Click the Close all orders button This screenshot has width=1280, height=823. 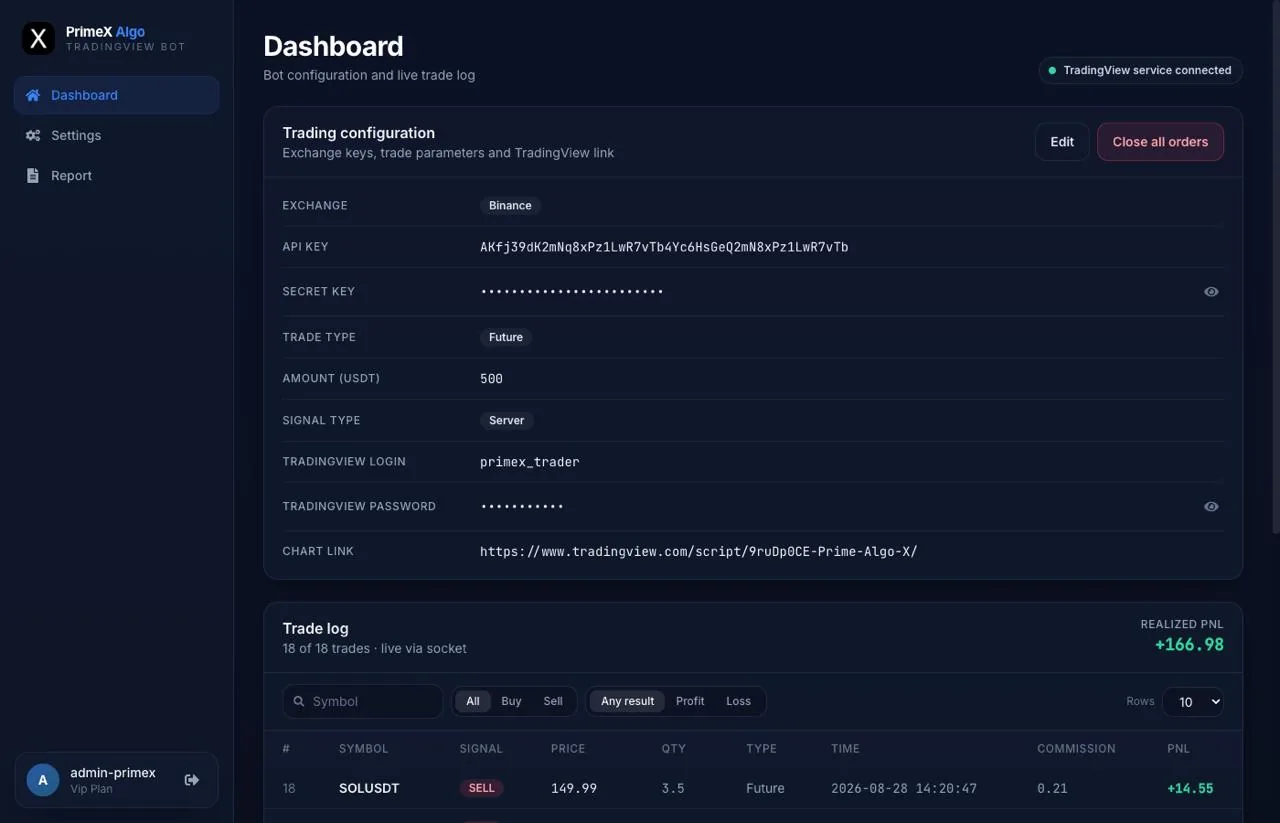tap(1160, 142)
